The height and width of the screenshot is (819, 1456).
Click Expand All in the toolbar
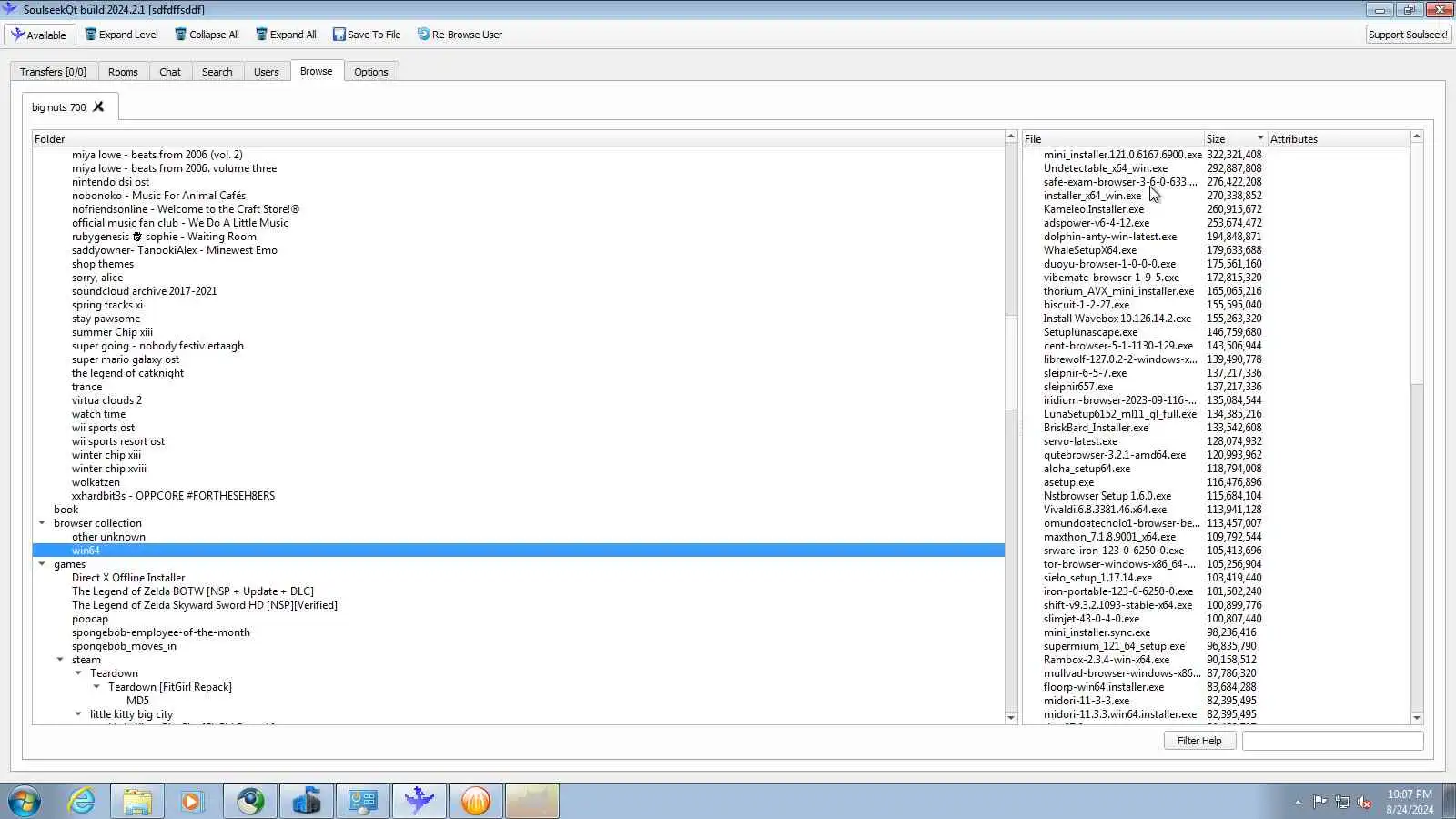coord(286,35)
